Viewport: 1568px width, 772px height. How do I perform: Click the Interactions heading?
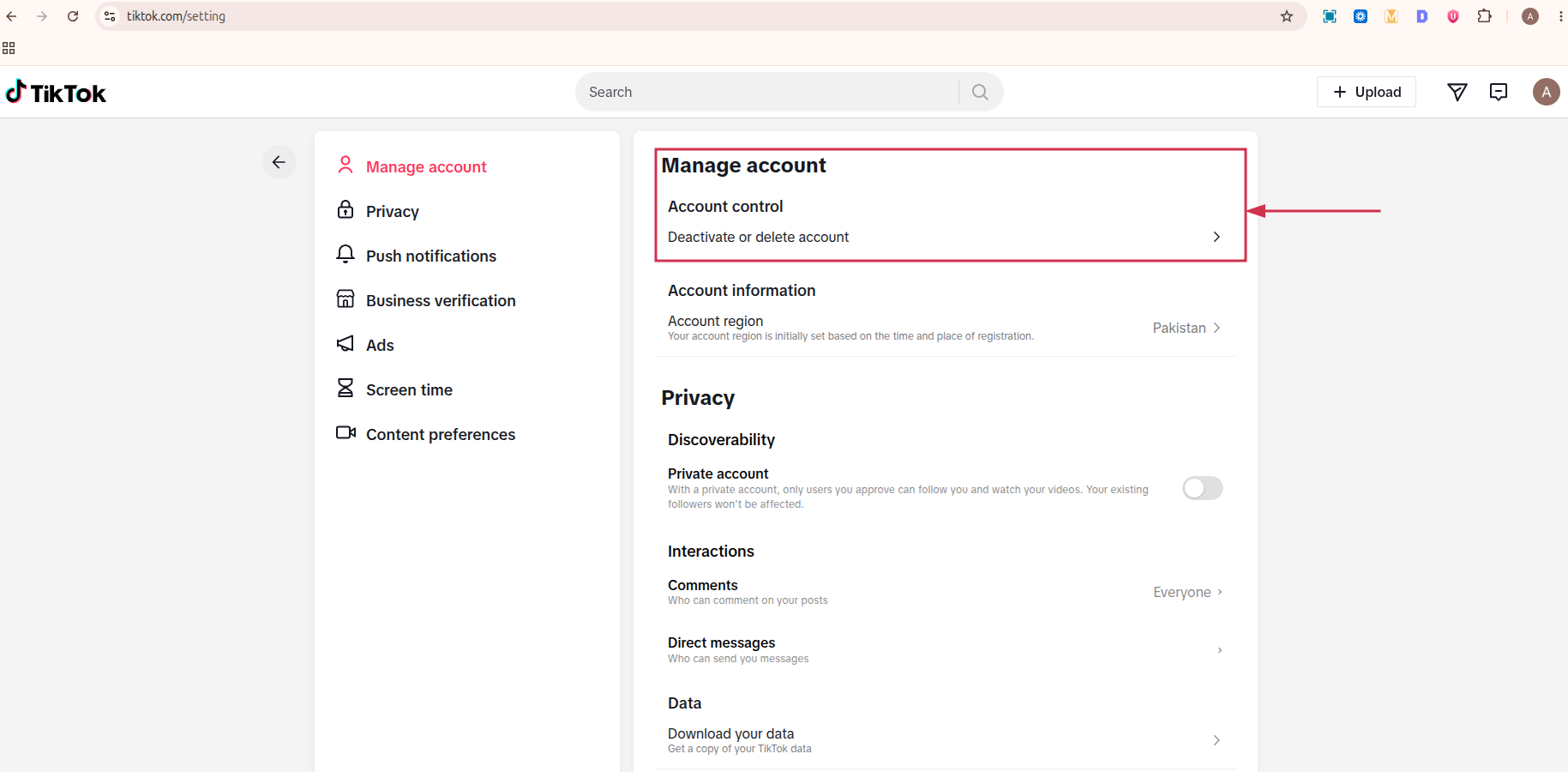coord(711,551)
